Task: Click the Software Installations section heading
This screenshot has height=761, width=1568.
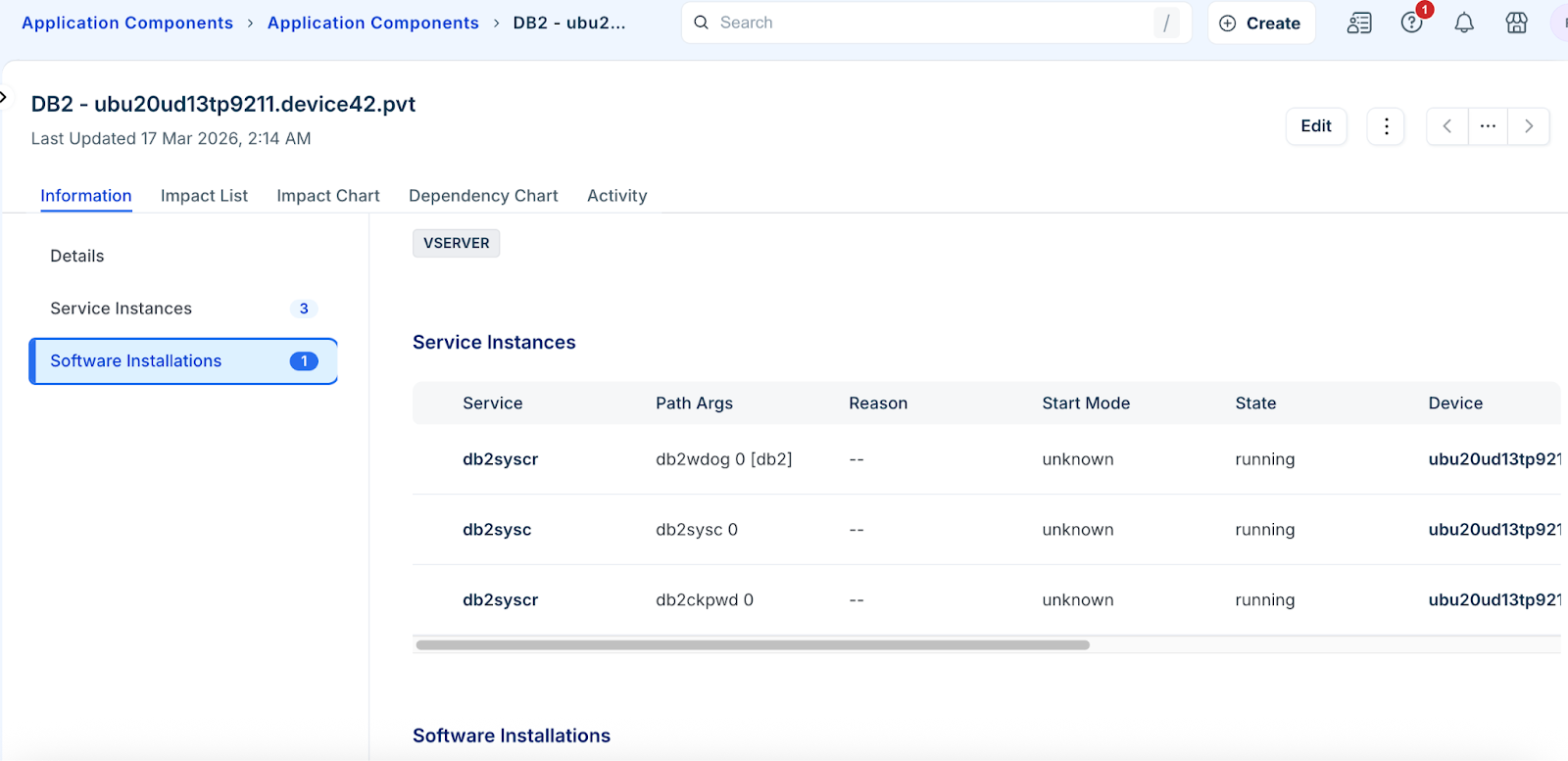Action: tap(512, 737)
